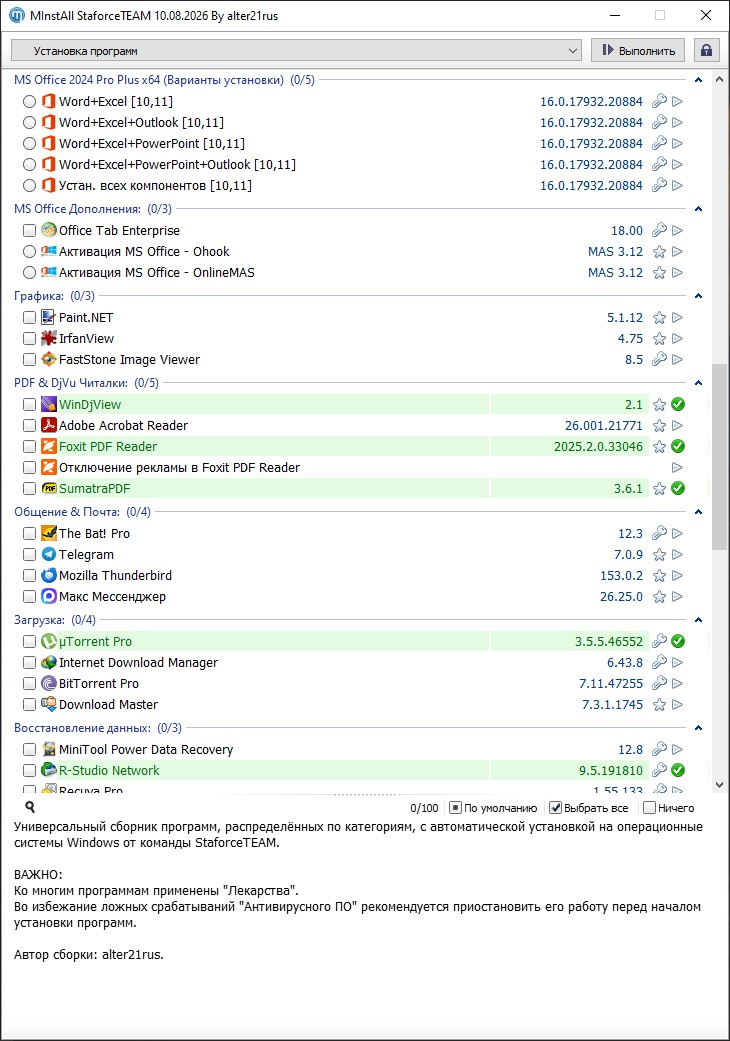Click the key icon for FastStone Image Viewer
The height and width of the screenshot is (1041, 730).
pos(659,359)
